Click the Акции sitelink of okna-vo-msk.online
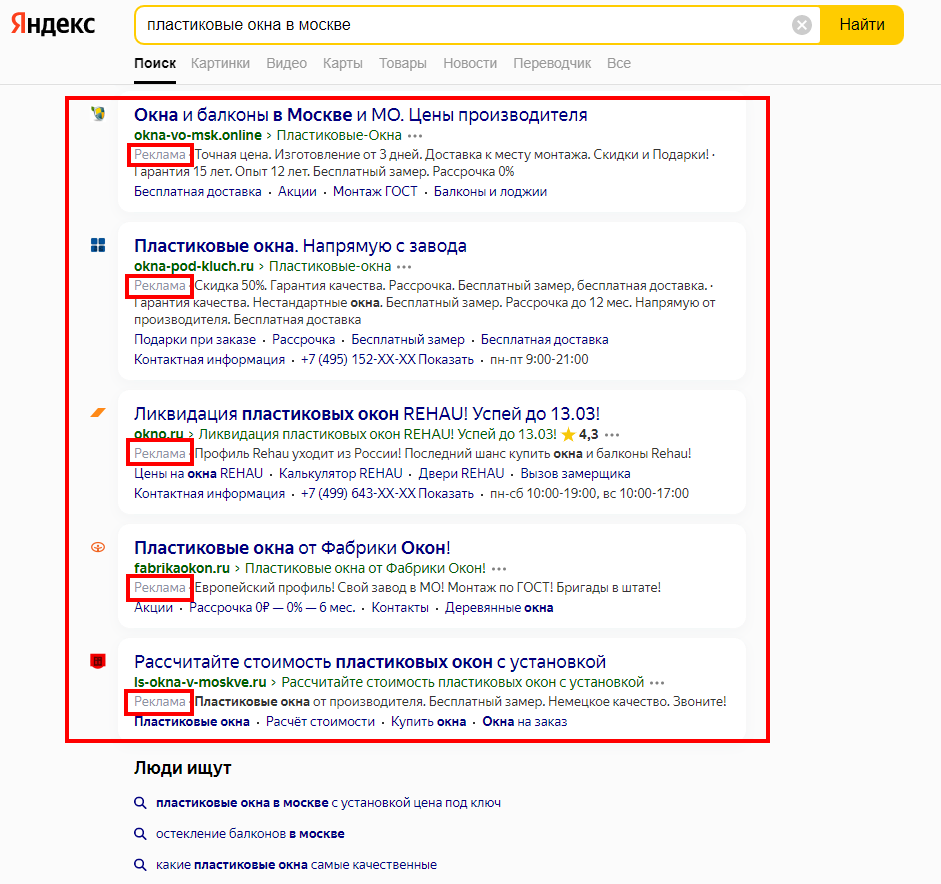941x884 pixels. [297, 191]
